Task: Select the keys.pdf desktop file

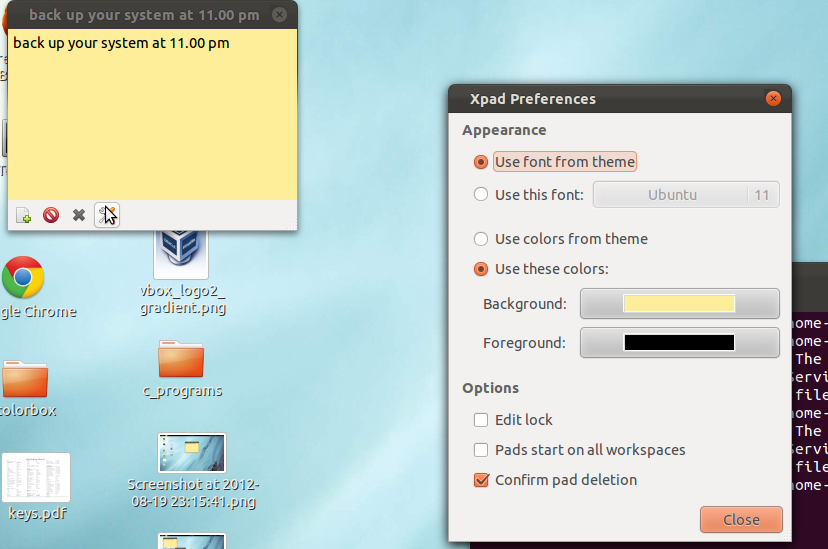Action: coord(36,477)
